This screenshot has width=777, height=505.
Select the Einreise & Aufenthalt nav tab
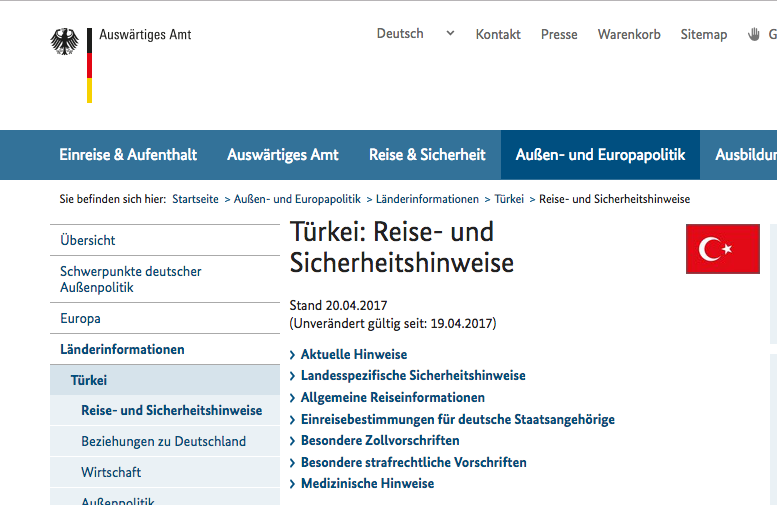[x=128, y=155]
